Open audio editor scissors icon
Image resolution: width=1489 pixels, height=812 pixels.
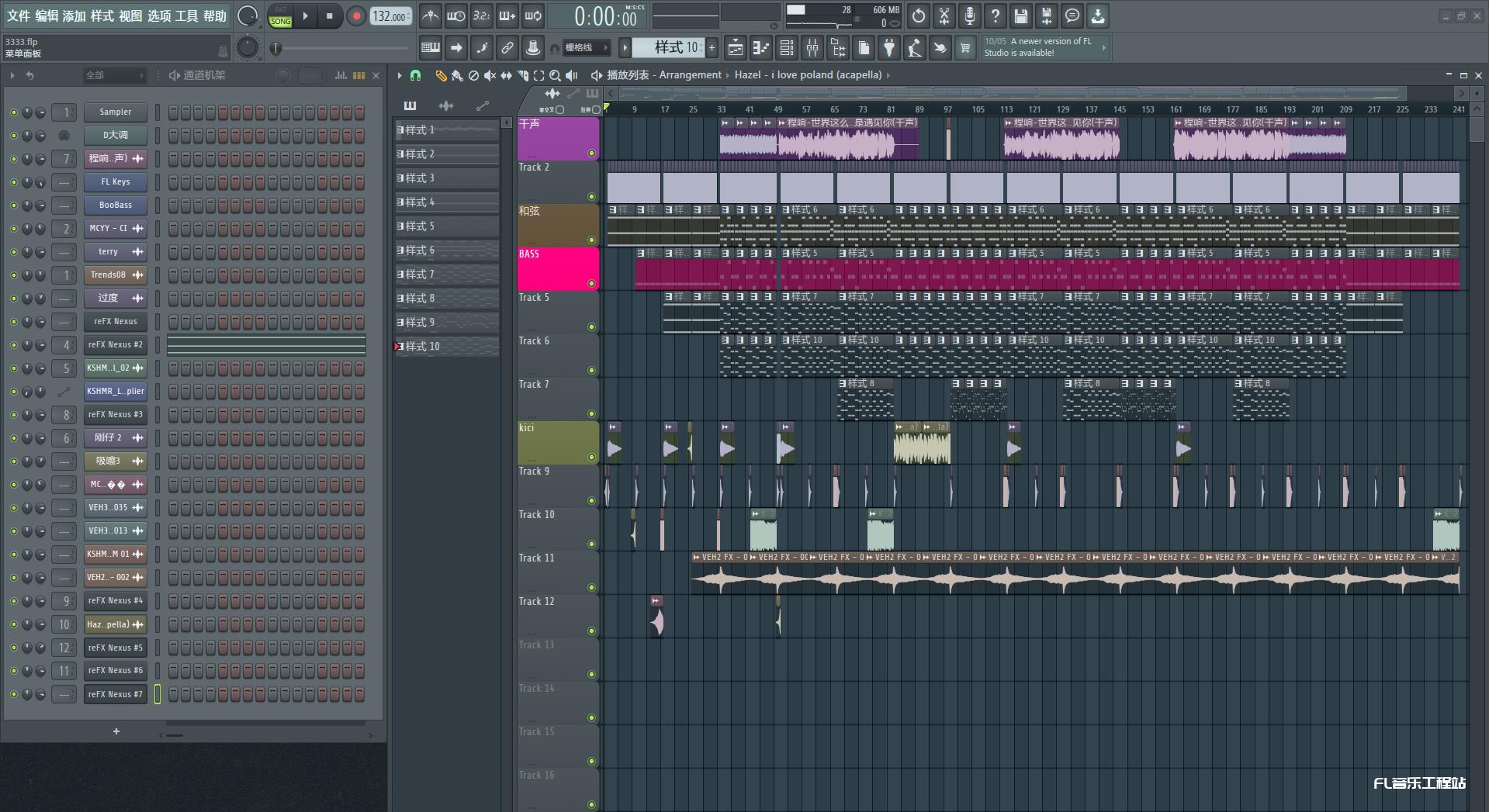point(944,16)
